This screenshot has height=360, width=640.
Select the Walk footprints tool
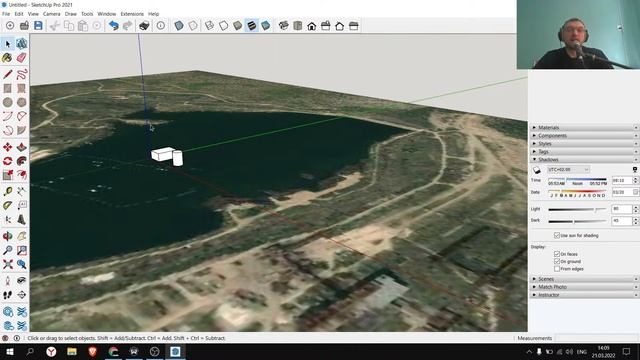(8, 294)
